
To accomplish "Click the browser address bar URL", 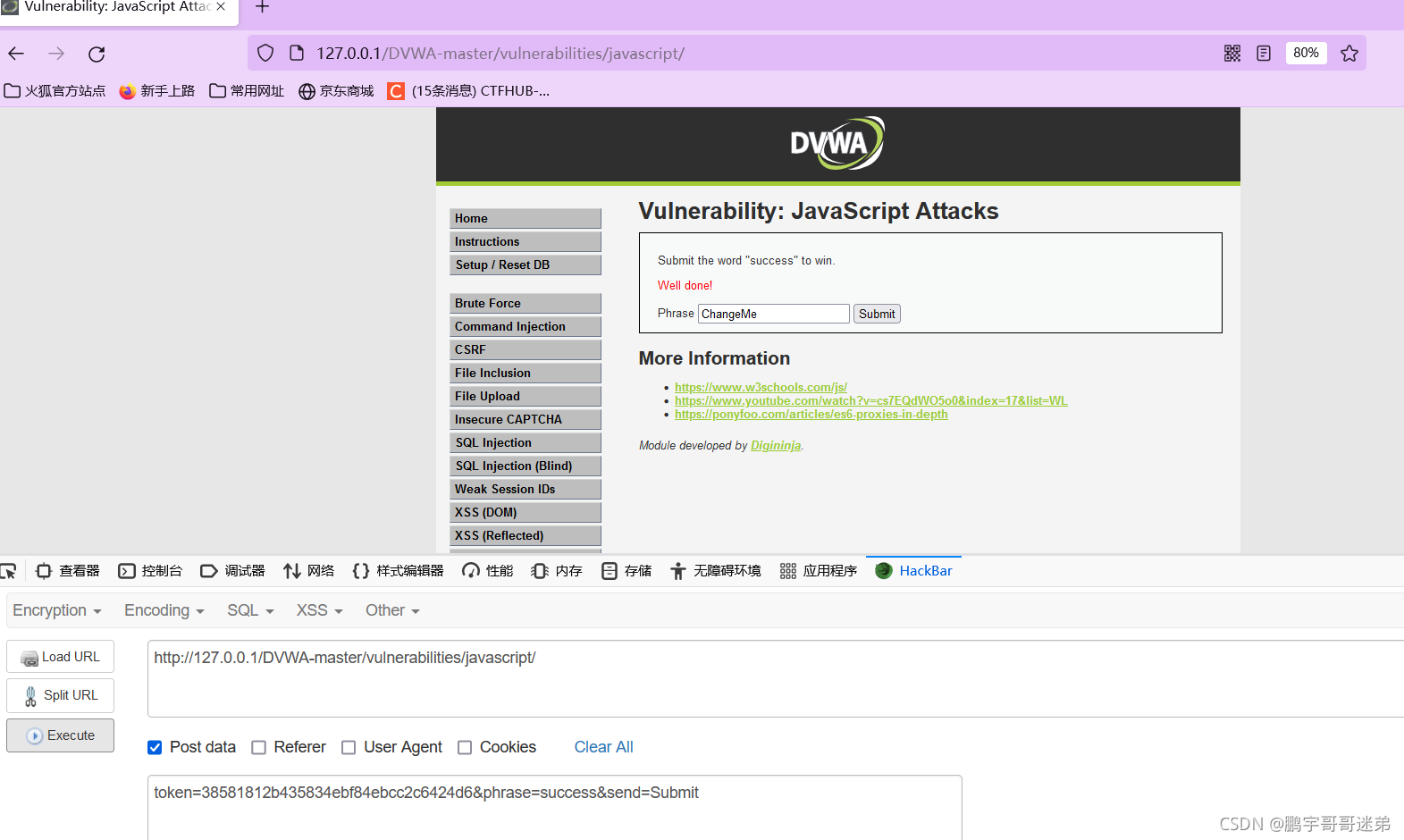I will (500, 54).
